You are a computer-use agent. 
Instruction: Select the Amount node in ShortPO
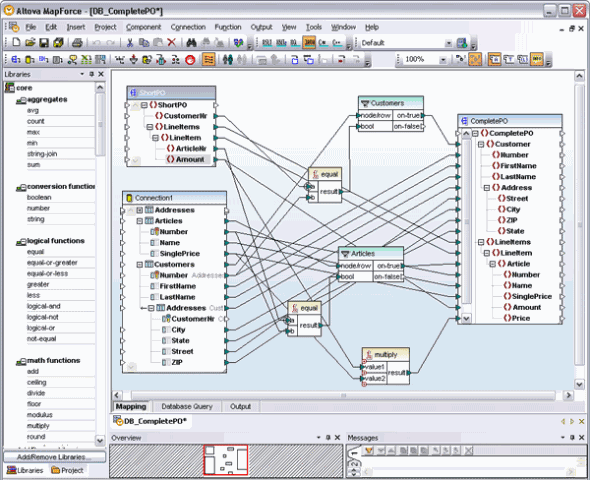[190, 159]
